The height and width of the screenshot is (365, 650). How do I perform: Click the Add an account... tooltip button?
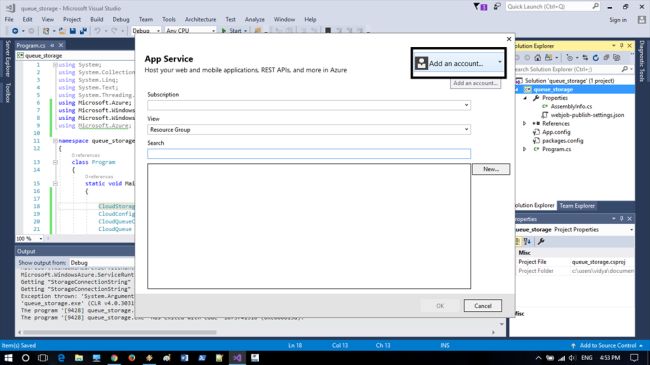pos(475,83)
